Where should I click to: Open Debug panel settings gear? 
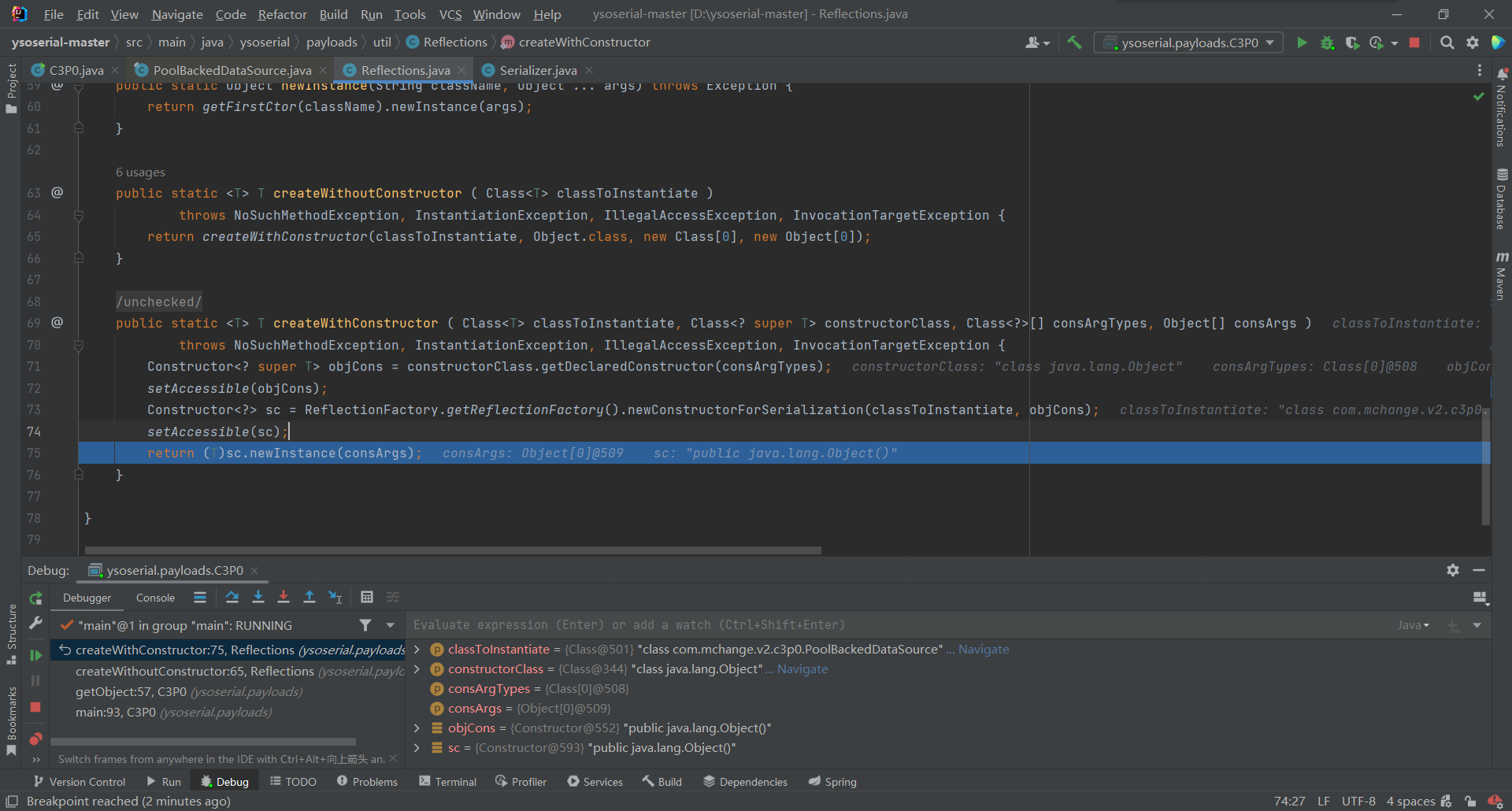(x=1453, y=570)
